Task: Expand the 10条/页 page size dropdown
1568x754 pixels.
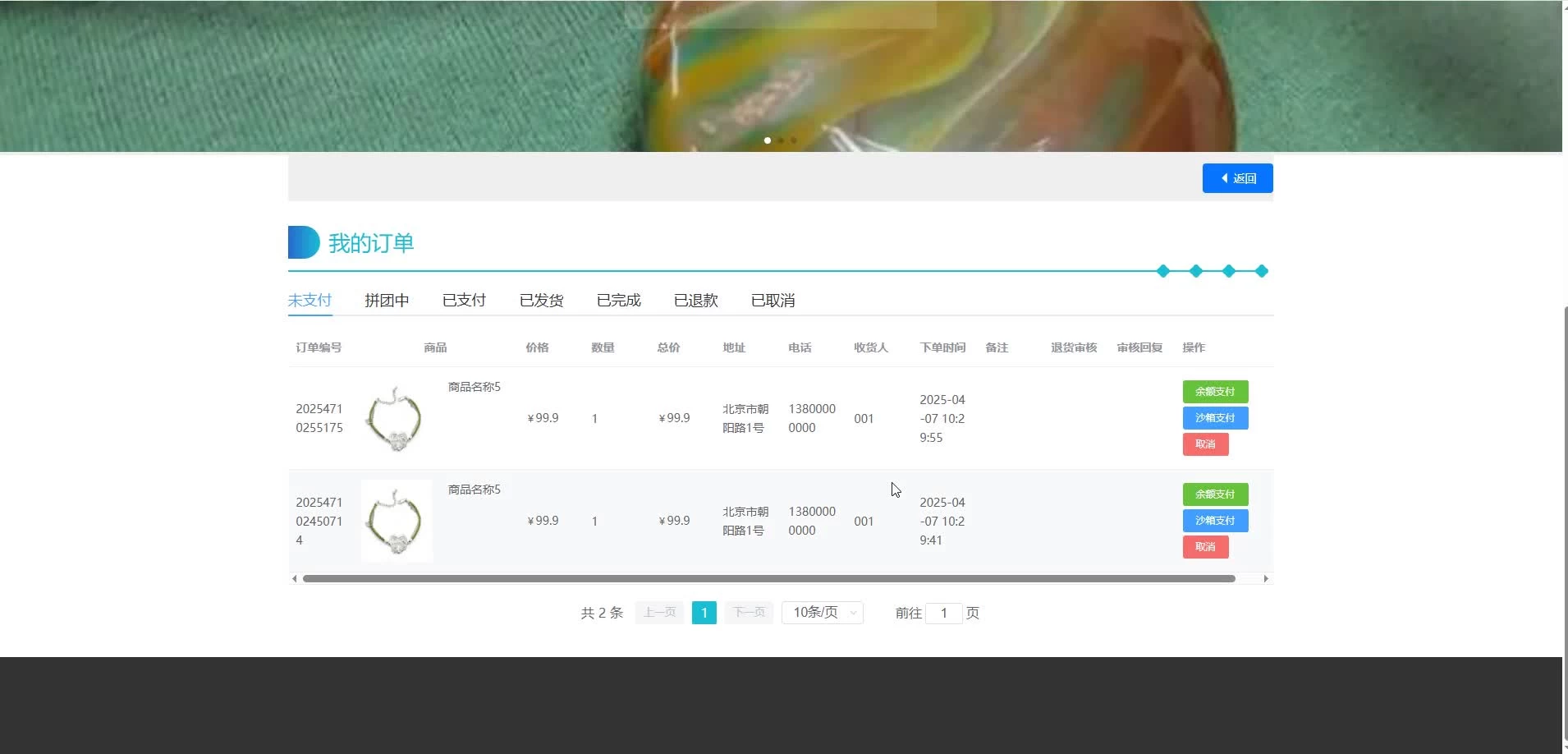Action: [x=823, y=613]
